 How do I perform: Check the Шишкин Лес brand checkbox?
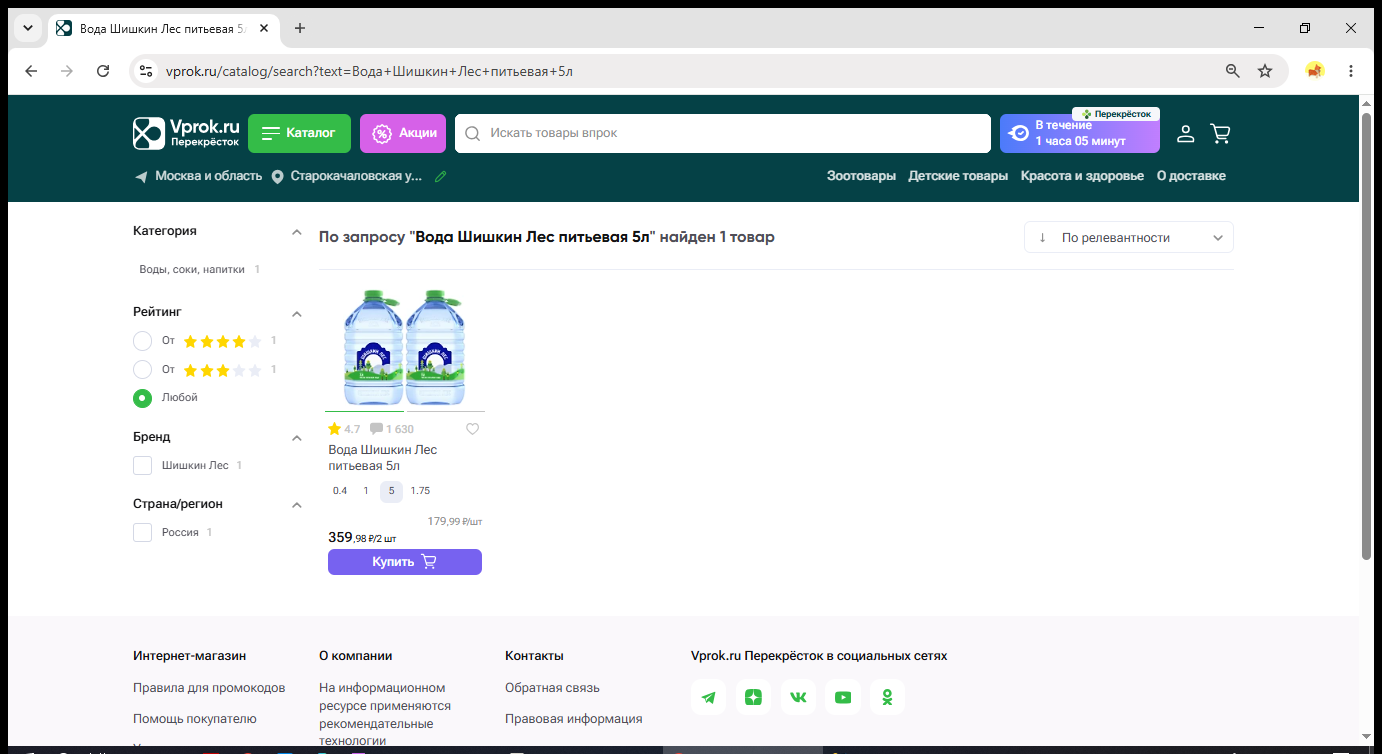[143, 465]
